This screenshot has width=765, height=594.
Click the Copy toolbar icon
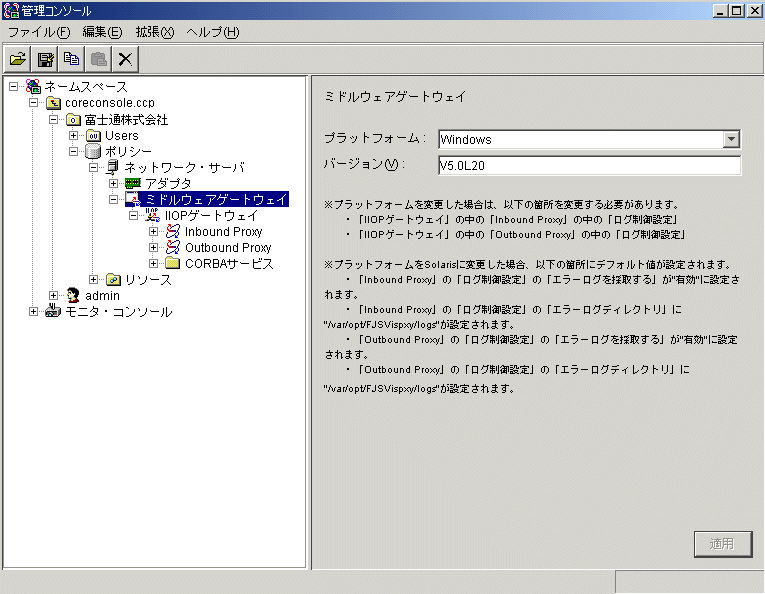pyautogui.click(x=72, y=59)
